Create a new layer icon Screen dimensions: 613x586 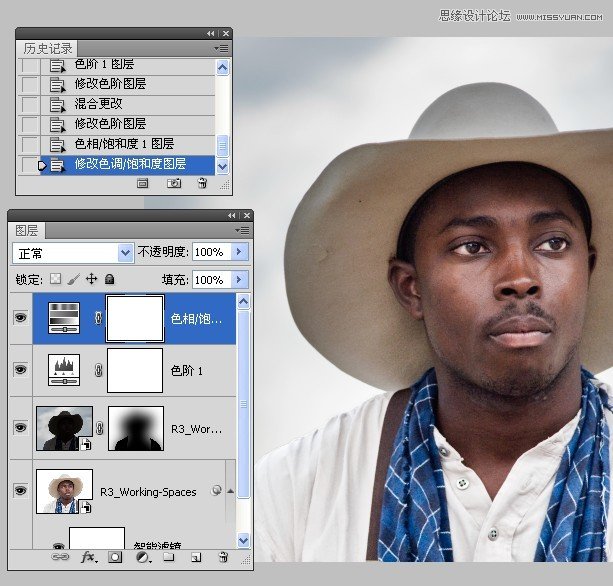(x=196, y=557)
